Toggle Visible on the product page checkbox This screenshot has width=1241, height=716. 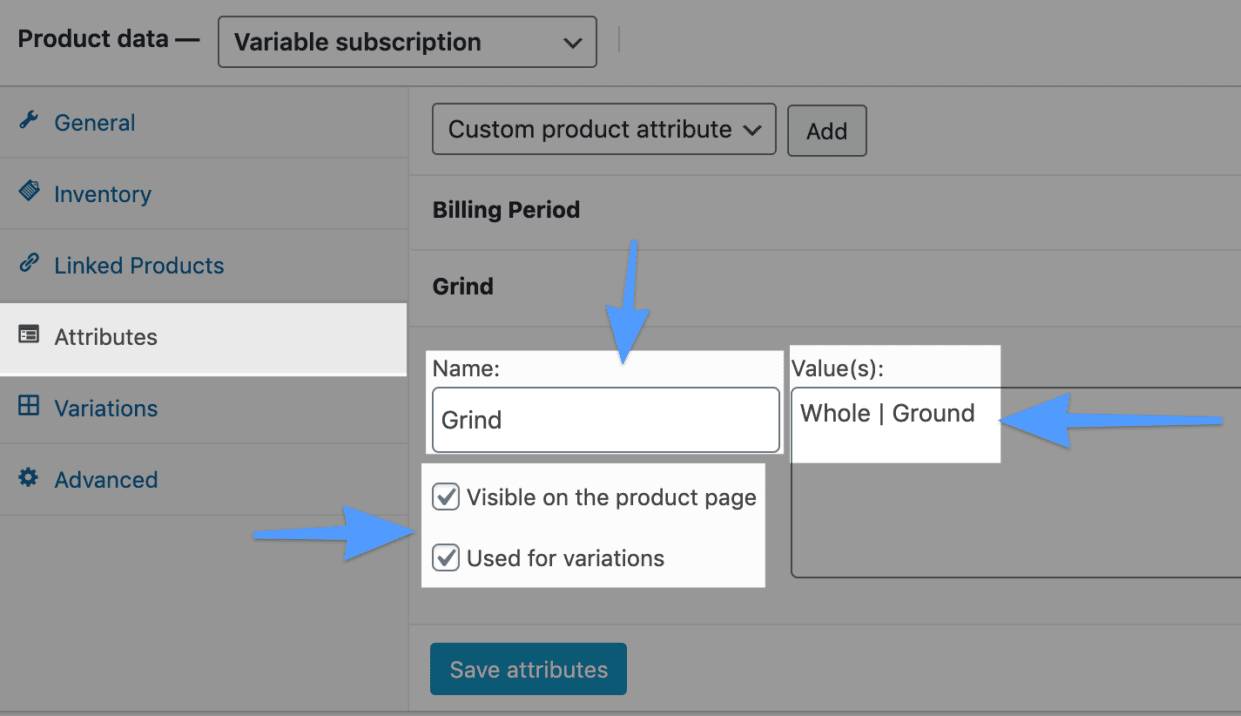[x=446, y=497]
